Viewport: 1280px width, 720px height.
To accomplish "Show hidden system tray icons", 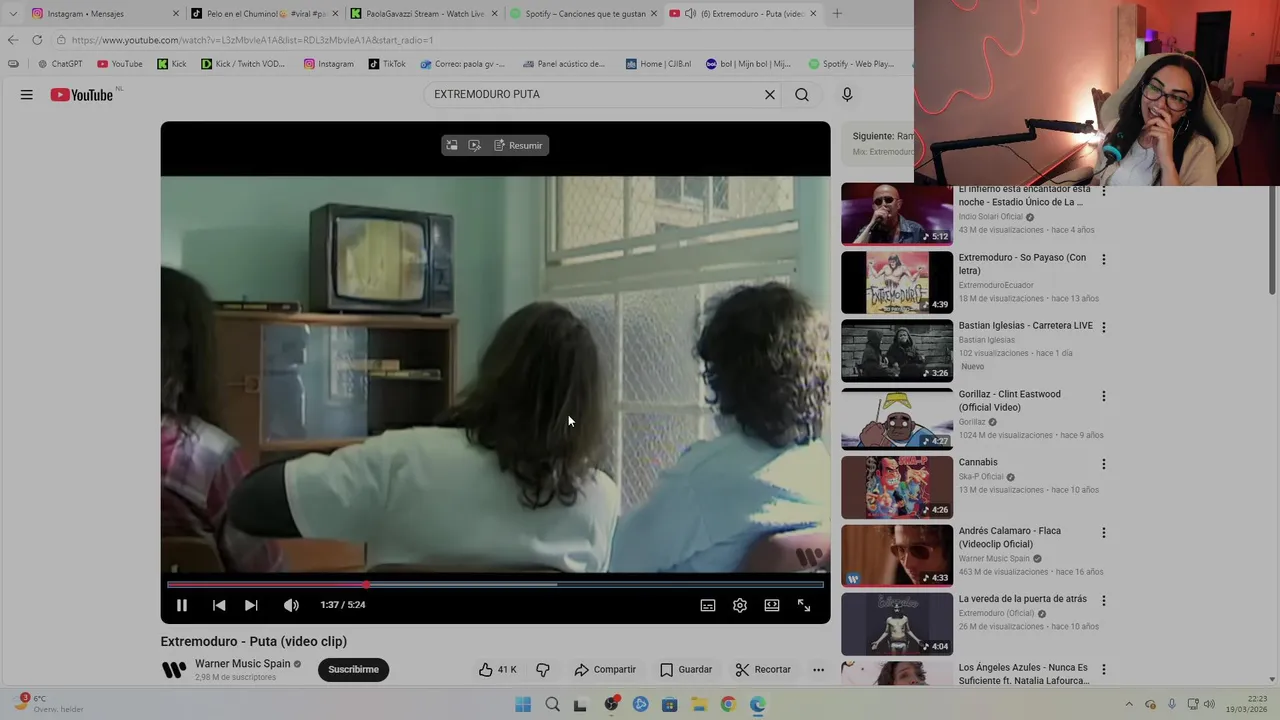I will pyautogui.click(x=1129, y=705).
